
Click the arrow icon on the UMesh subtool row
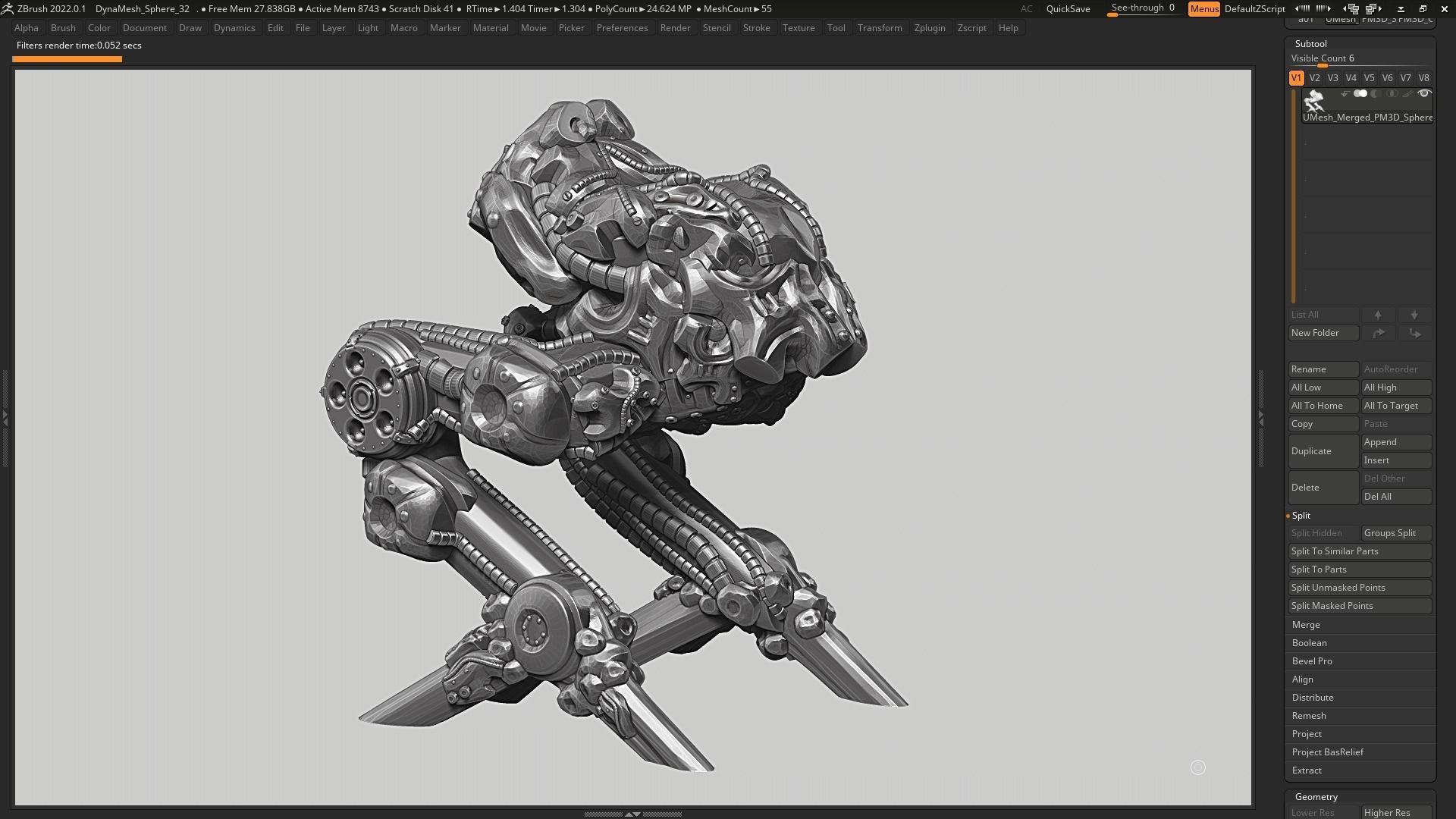coord(1343,93)
